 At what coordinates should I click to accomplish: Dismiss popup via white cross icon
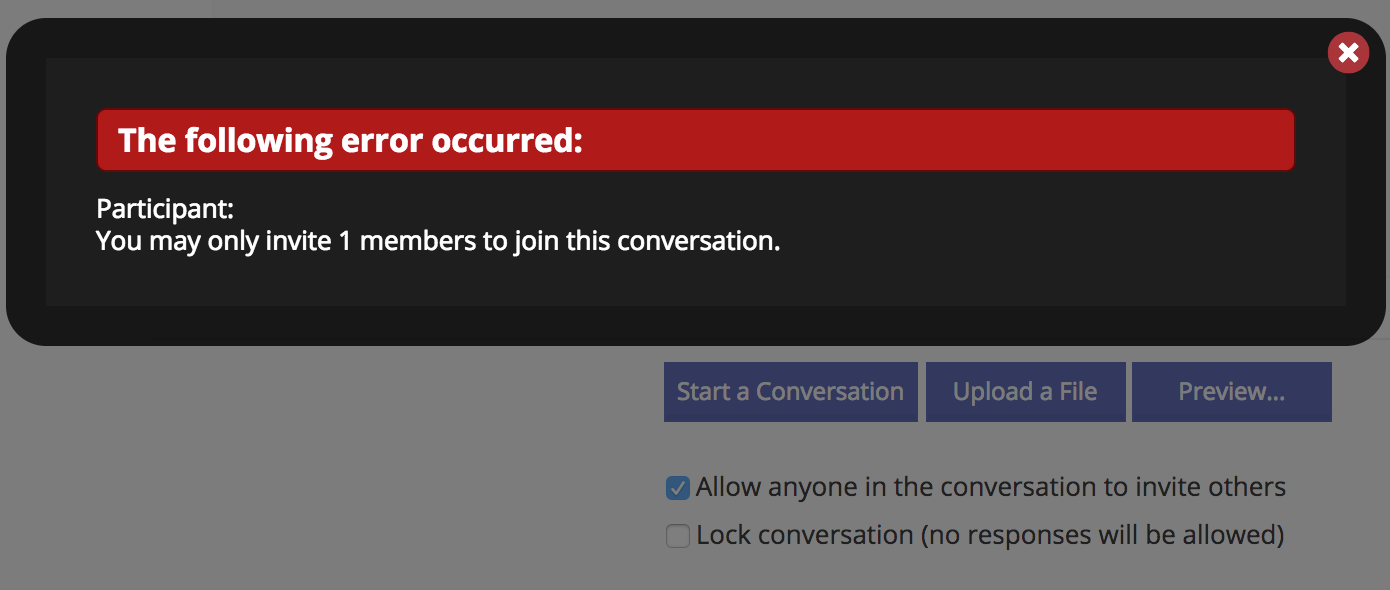1348,53
